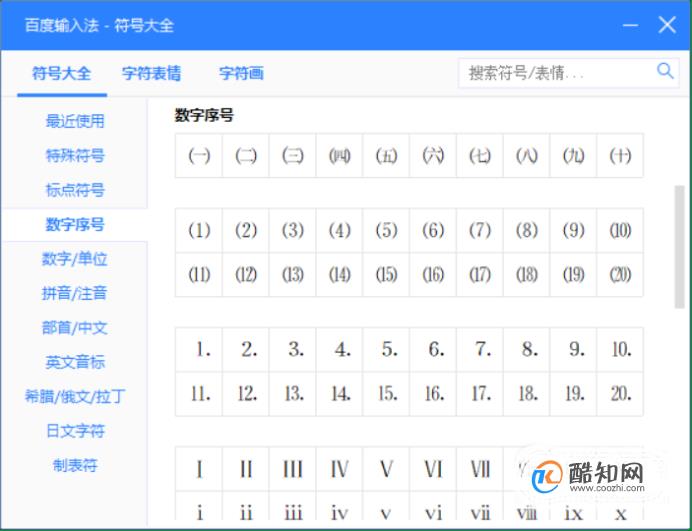The image size is (692, 531).
Task: Open the 特殊符号 category
Action: [x=75, y=155]
